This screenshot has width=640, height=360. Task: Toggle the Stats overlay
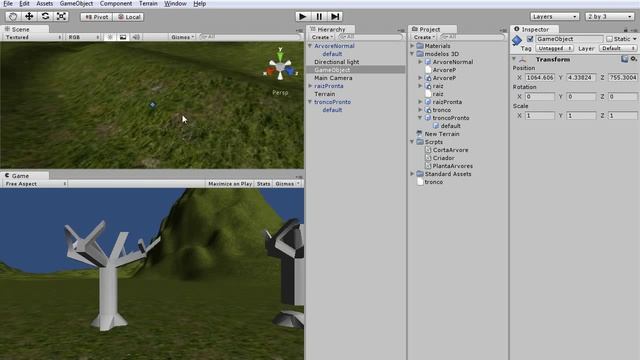click(264, 184)
